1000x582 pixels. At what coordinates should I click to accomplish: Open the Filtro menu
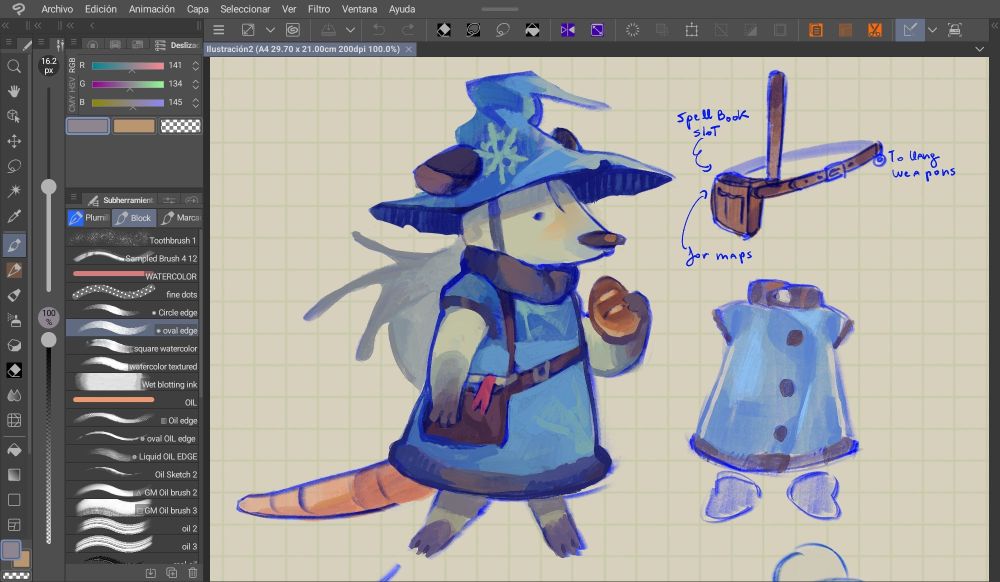click(319, 9)
